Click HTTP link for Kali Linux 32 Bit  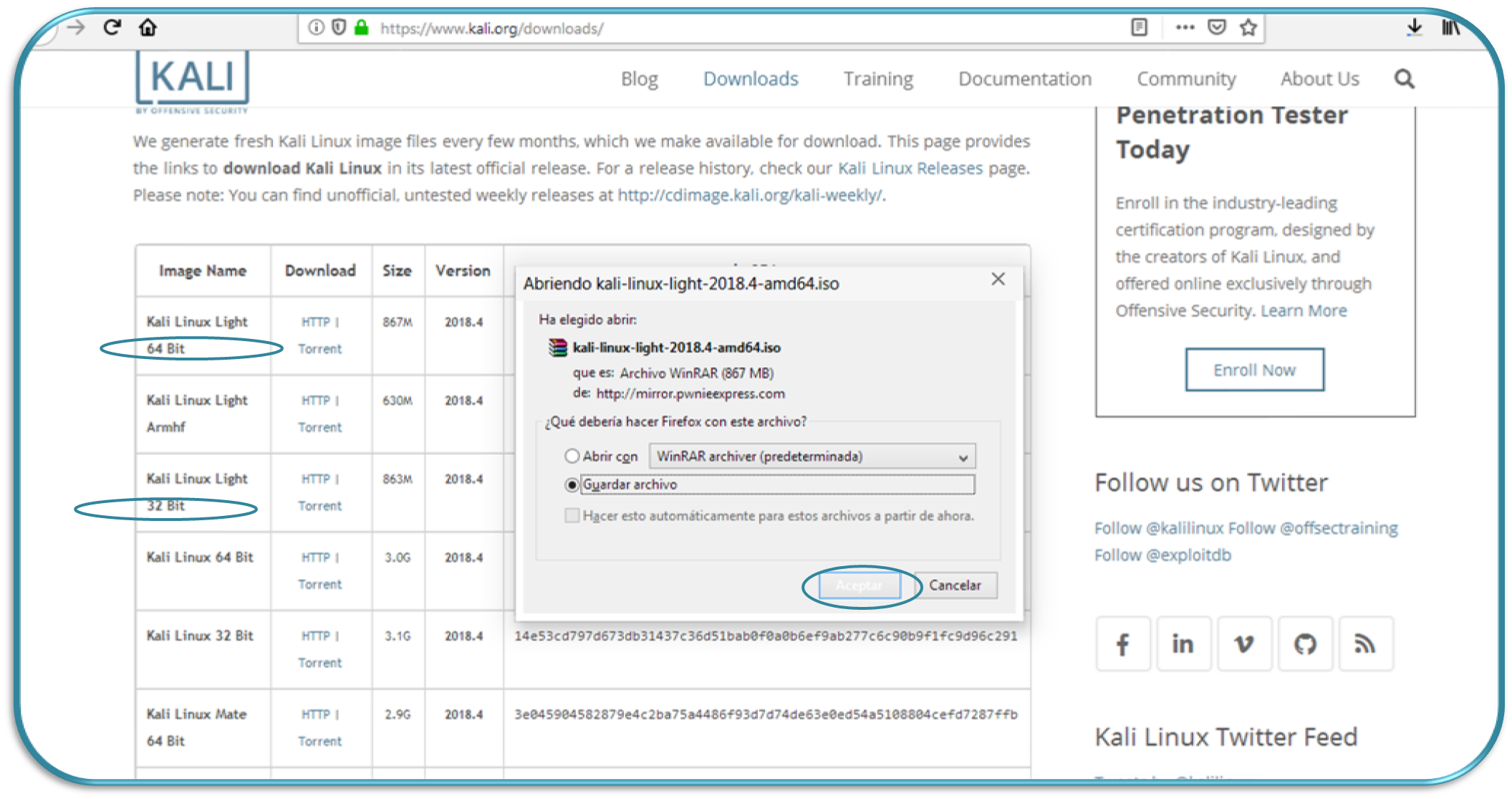tap(315, 636)
